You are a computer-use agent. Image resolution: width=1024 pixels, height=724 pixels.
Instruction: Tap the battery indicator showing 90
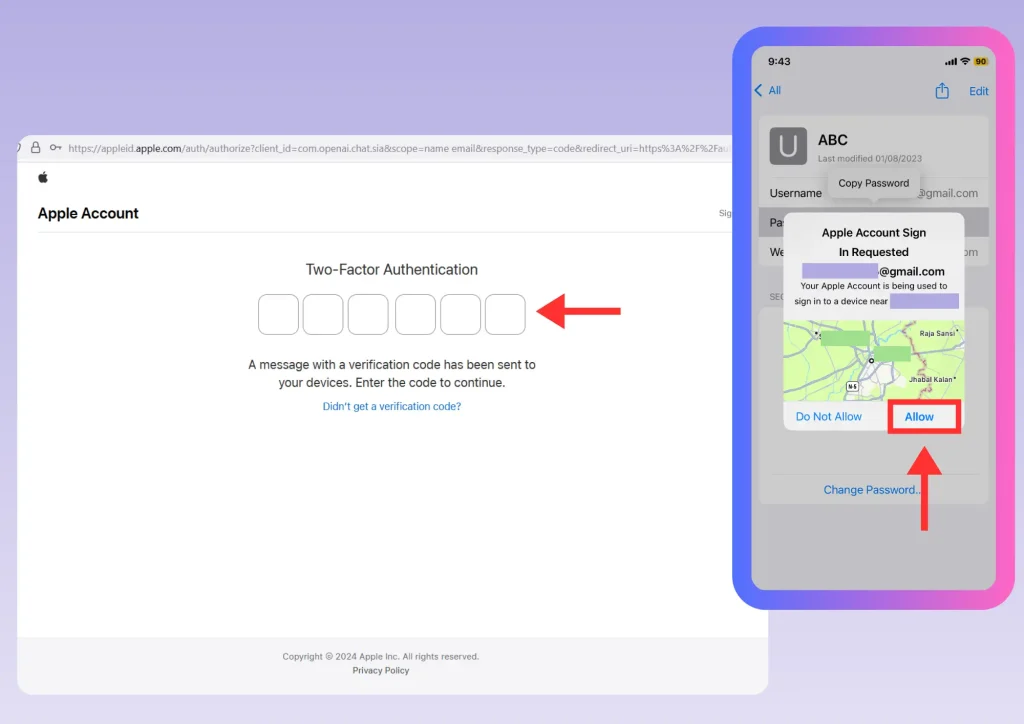point(980,61)
